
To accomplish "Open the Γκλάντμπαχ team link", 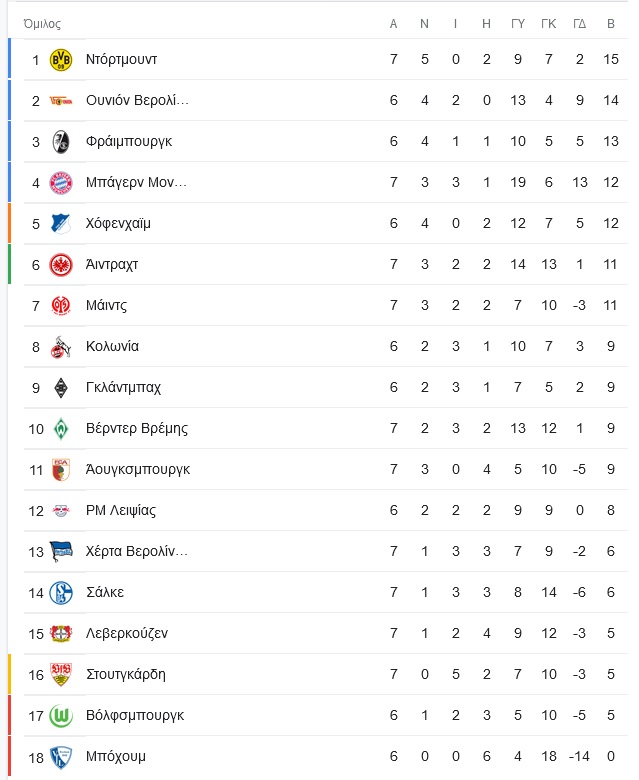I will (123, 388).
